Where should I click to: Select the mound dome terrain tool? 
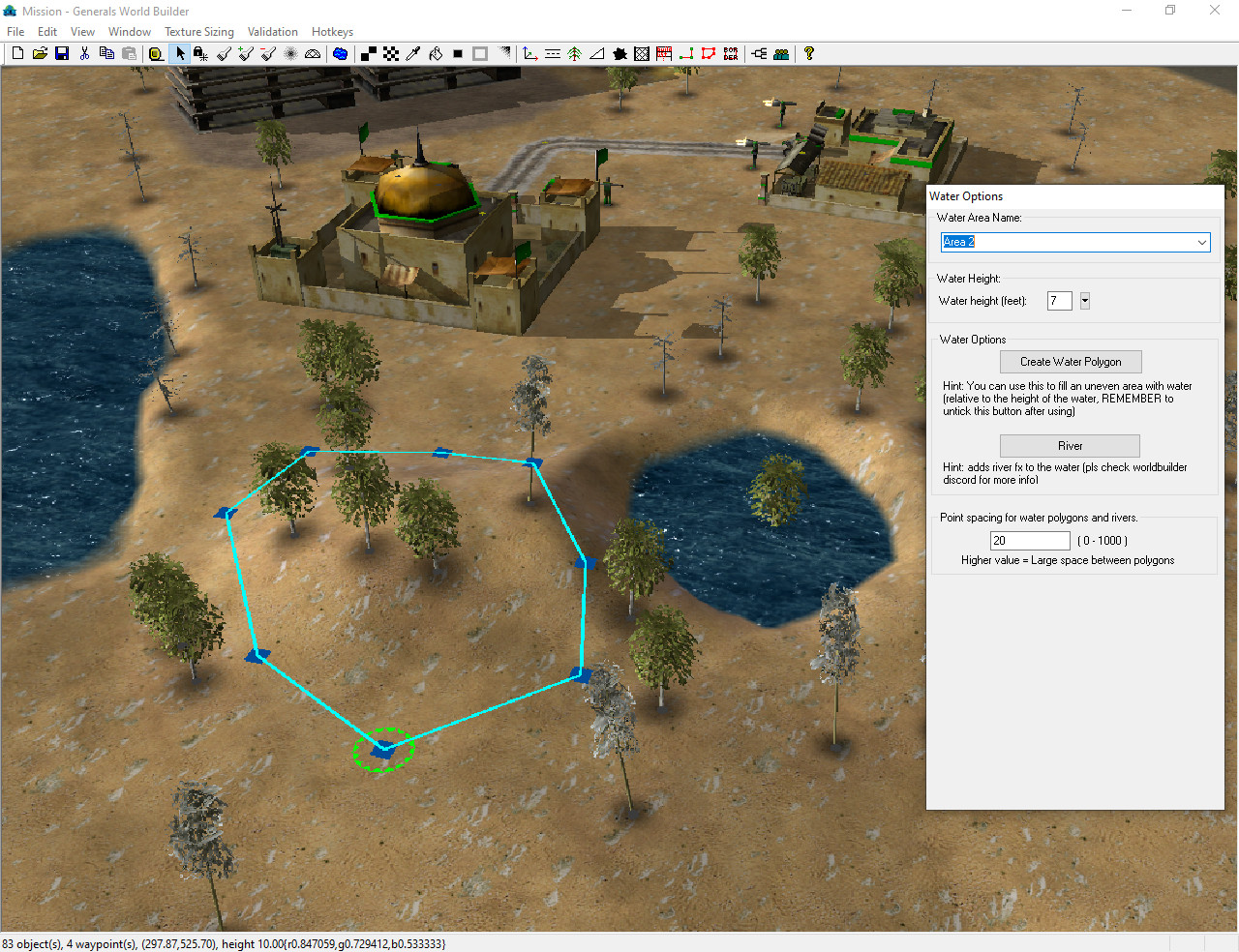pos(313,53)
